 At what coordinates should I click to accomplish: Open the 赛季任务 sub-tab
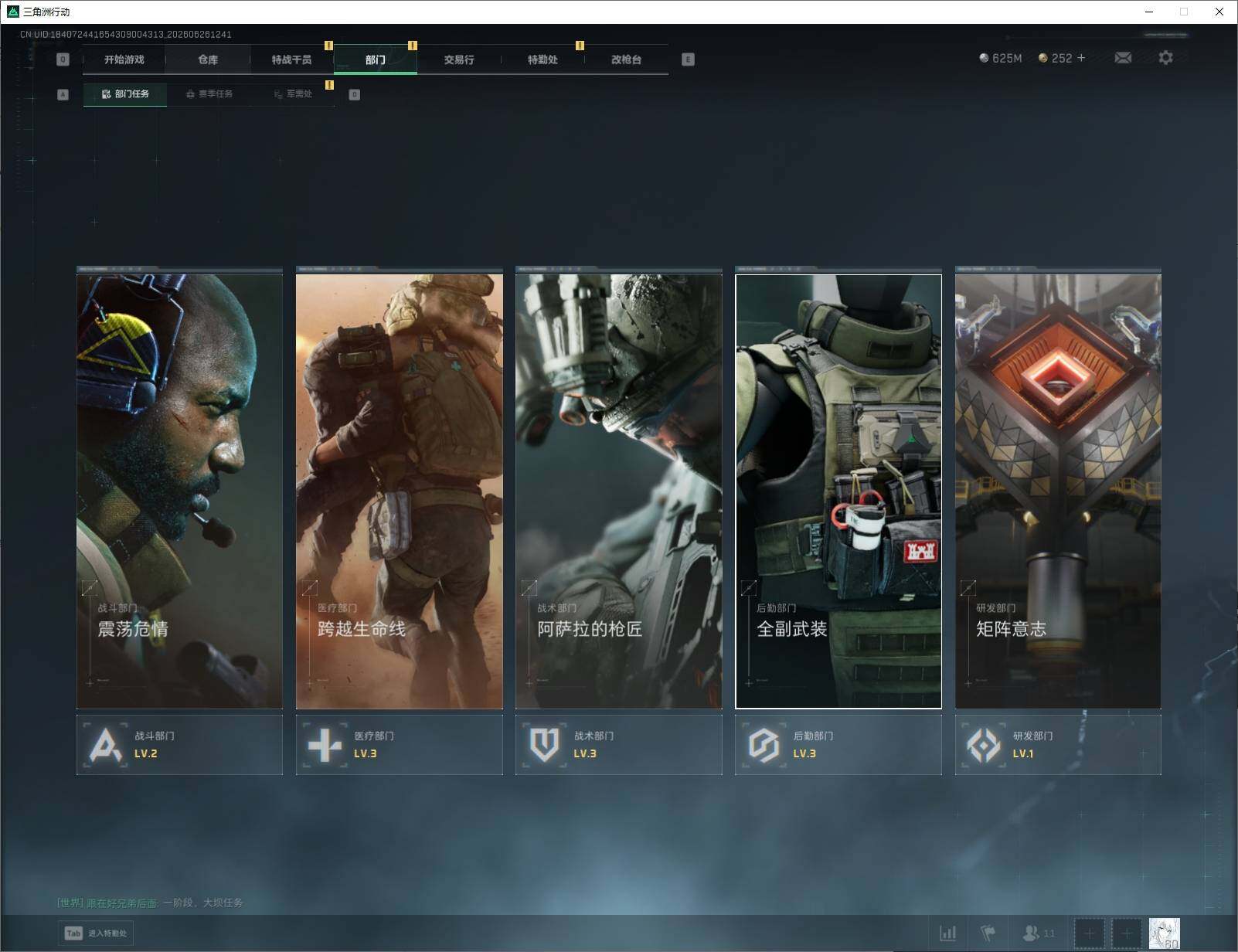coord(209,94)
